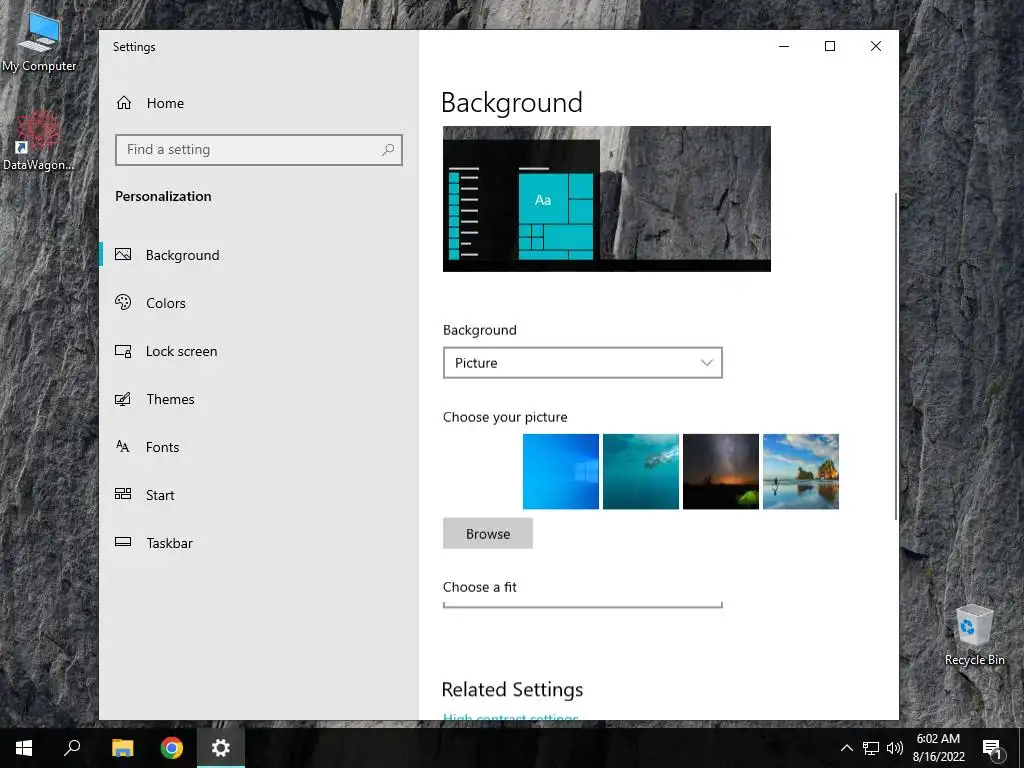Click the Browse button
The image size is (1024, 768).
(x=488, y=534)
